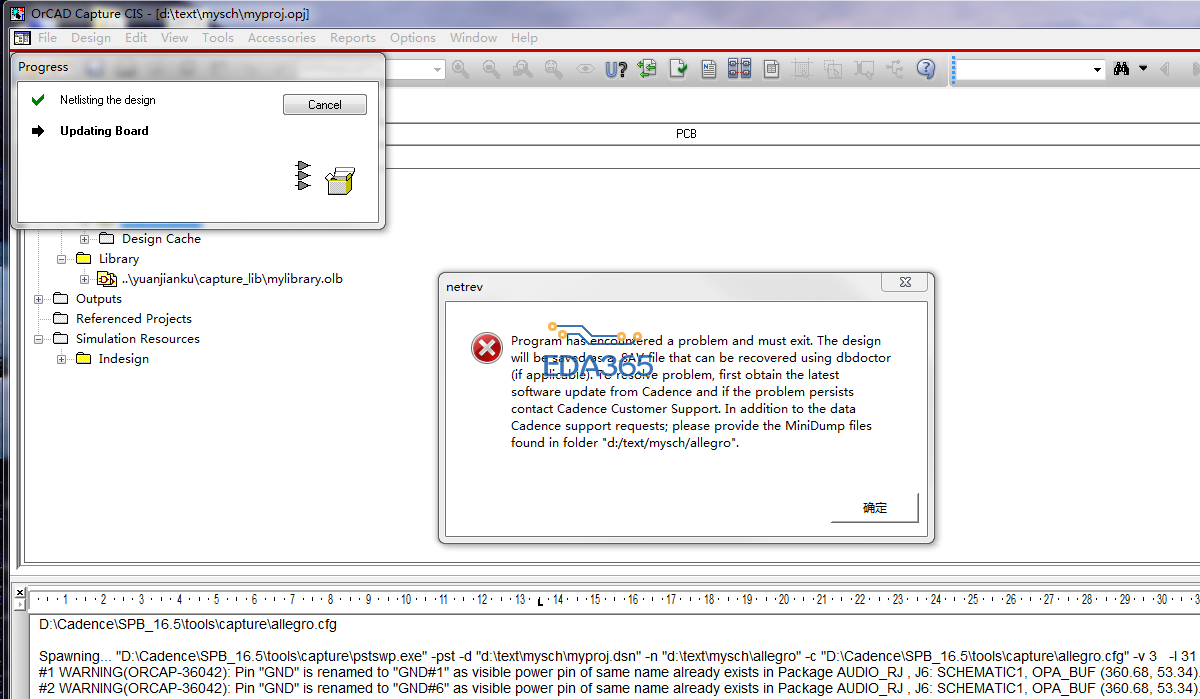Open the search text combo box dropdown

(x=1097, y=69)
